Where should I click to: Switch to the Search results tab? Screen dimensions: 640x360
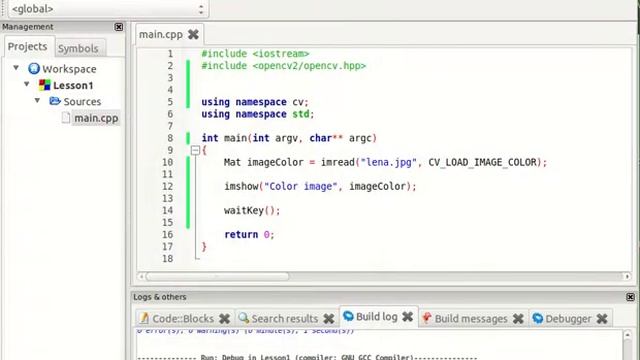pos(285,319)
